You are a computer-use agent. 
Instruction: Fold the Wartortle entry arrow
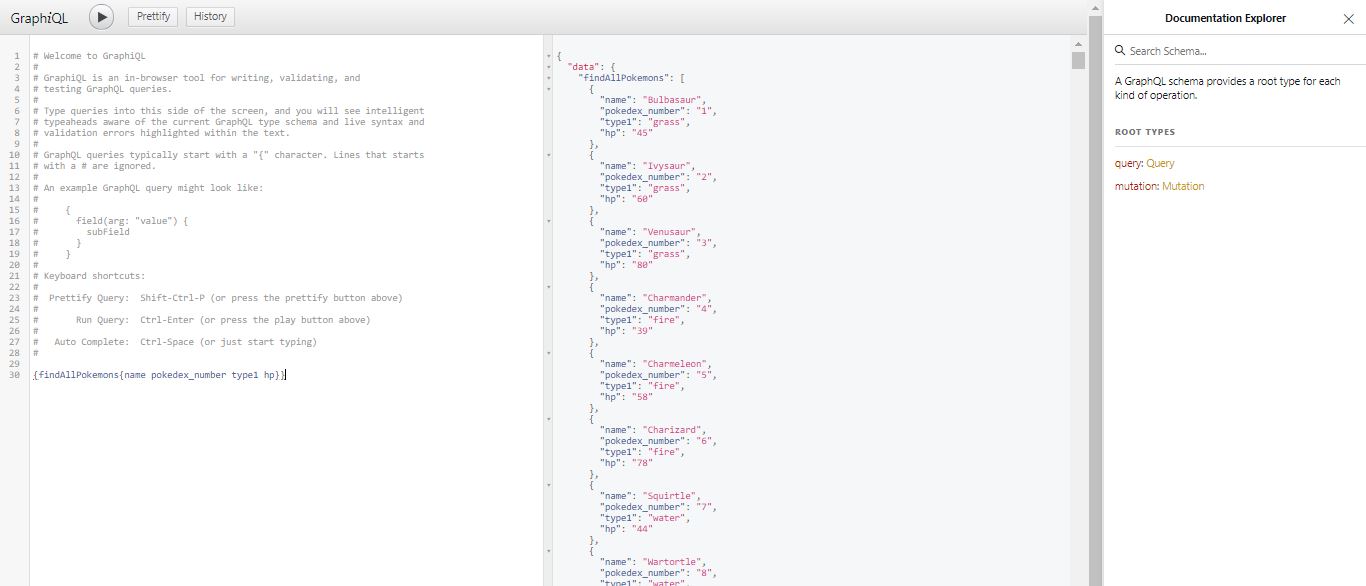tap(549, 551)
